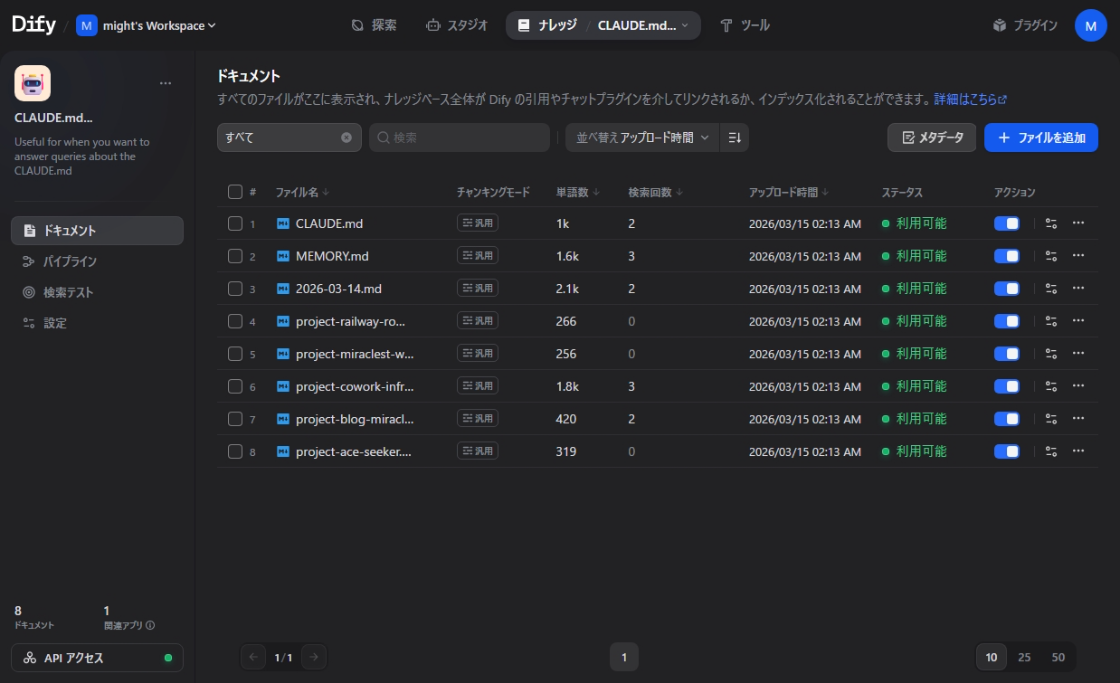Open chunk settings icon for MEMORY.md row
The width and height of the screenshot is (1120, 683).
[1051, 256]
